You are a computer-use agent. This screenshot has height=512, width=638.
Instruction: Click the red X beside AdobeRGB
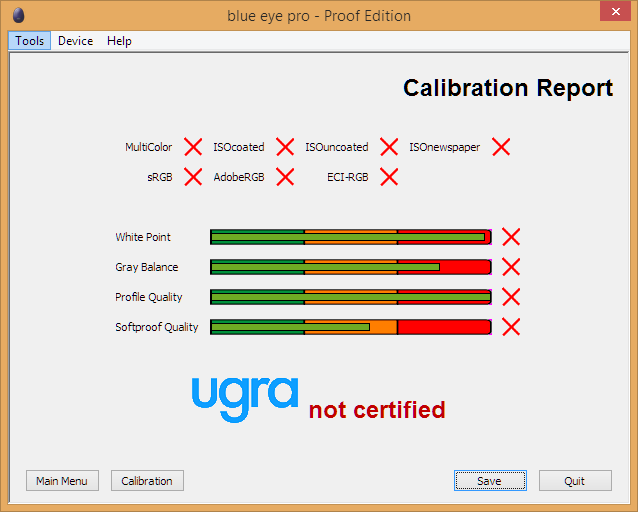tap(285, 177)
